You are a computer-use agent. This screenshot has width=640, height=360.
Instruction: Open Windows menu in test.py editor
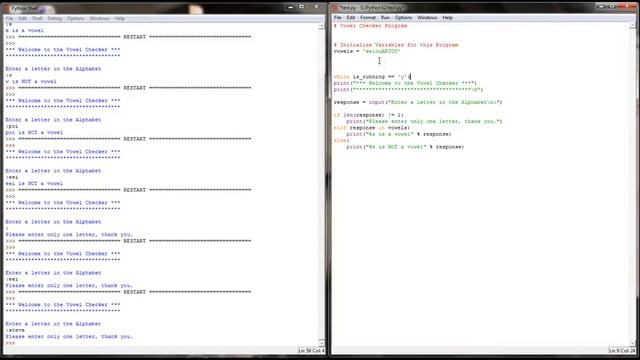tap(427, 18)
